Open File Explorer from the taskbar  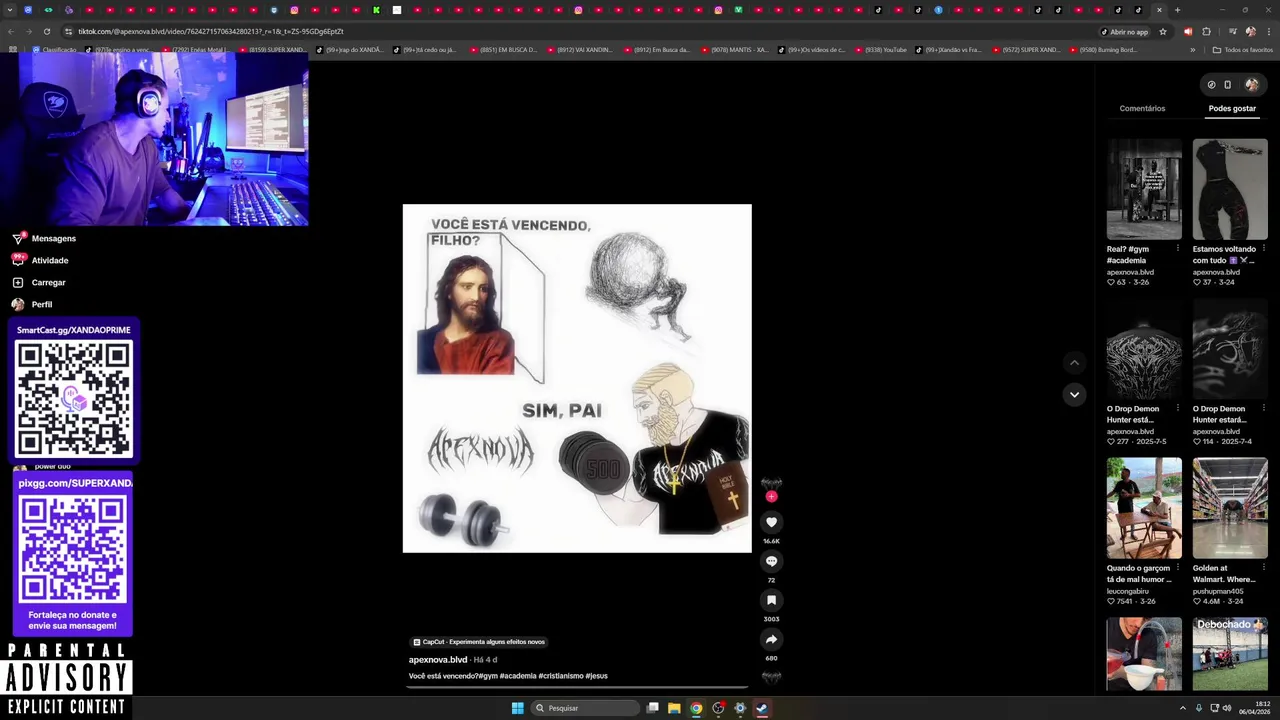pyautogui.click(x=674, y=708)
